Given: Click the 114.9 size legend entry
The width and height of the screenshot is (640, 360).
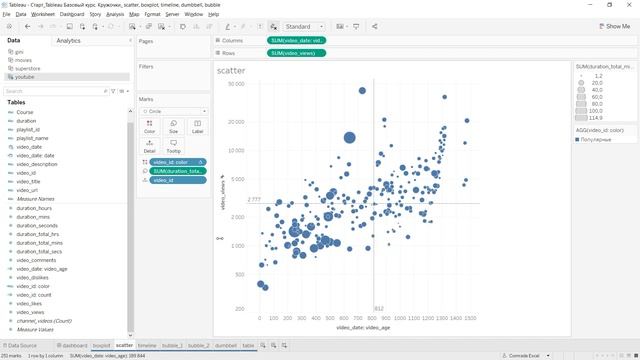Looking at the screenshot, I should (589, 118).
